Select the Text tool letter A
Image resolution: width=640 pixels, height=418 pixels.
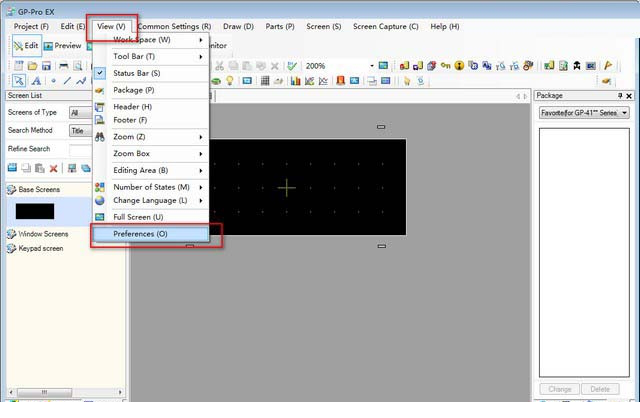coord(36,81)
